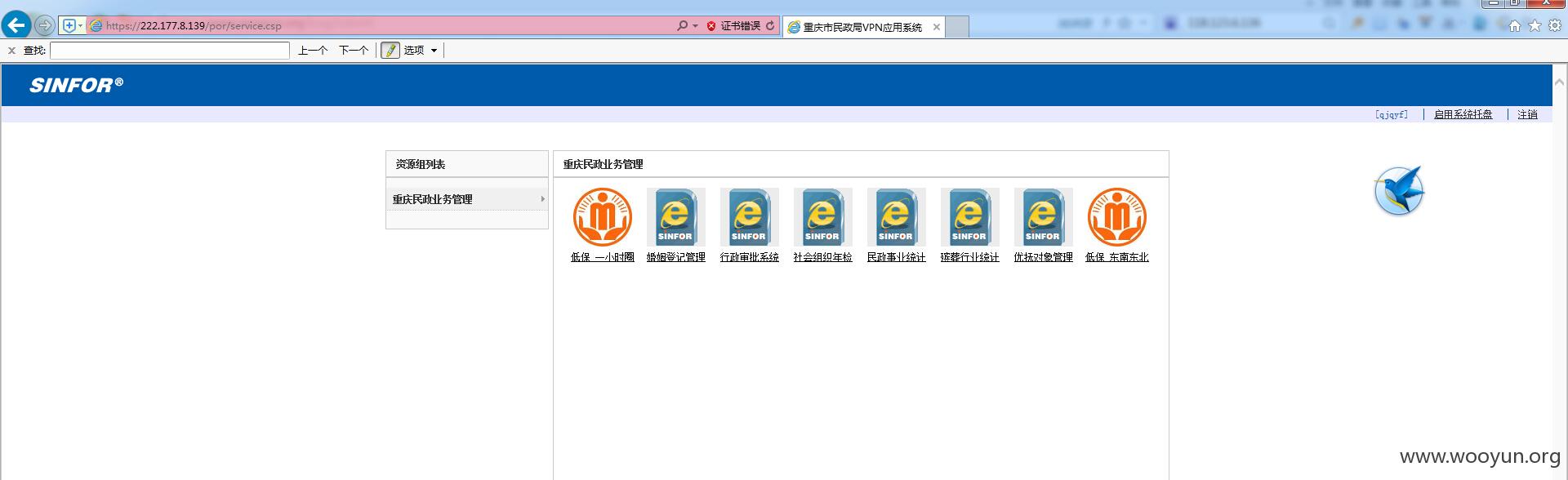The height and width of the screenshot is (480, 1568).
Task: Open the 低保 一小时圈 orange icon
Action: coord(603,217)
